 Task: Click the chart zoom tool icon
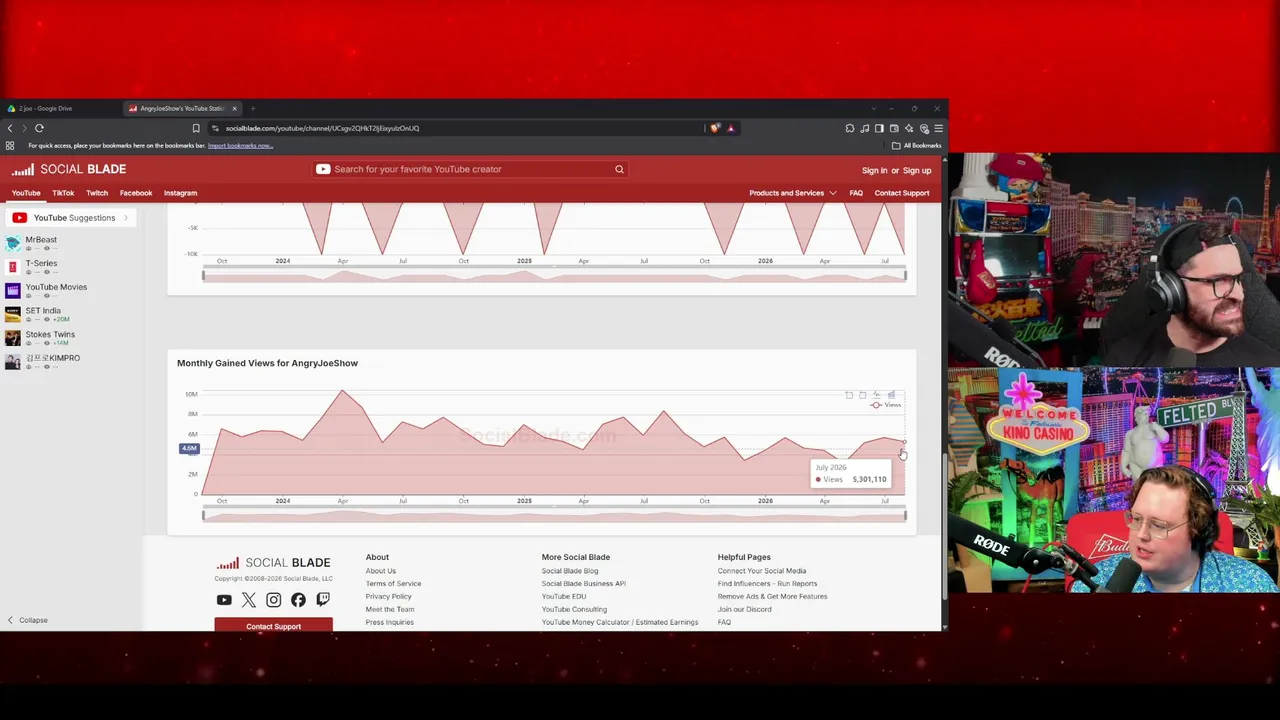point(849,395)
